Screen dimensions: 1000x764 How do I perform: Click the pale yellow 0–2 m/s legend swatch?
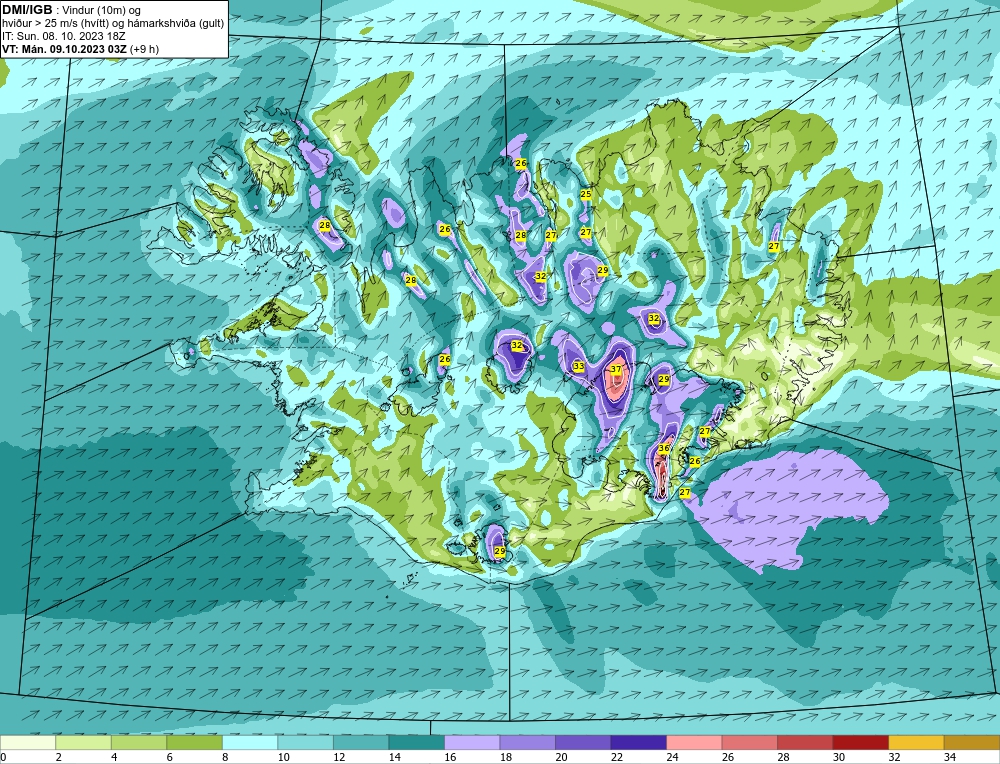pyautogui.click(x=28, y=743)
